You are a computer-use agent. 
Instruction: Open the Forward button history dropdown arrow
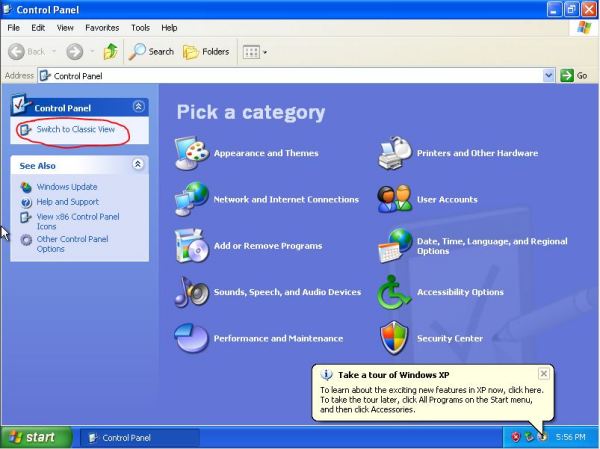point(92,52)
